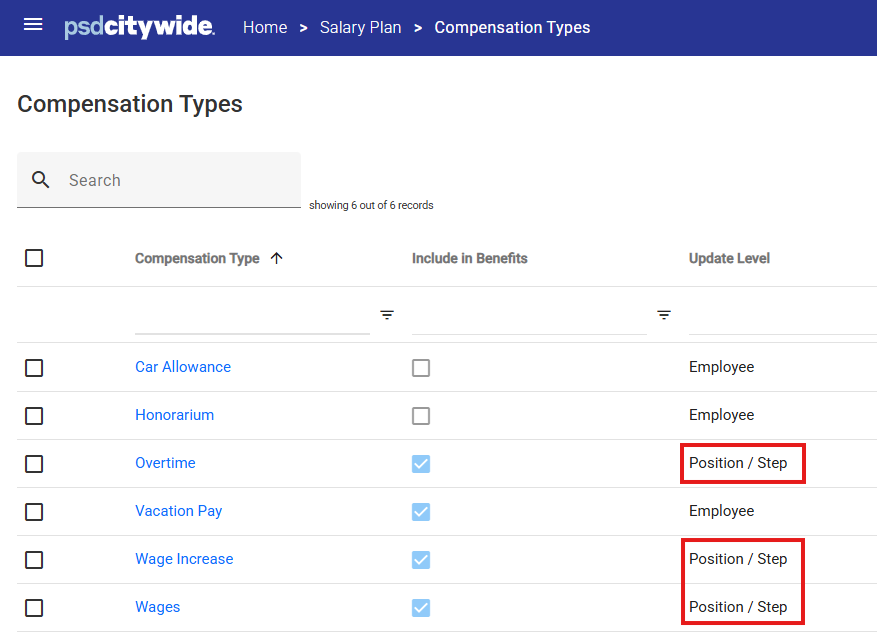Click the psdcitywide logo
Image resolution: width=877 pixels, height=639 pixels.
tap(139, 27)
